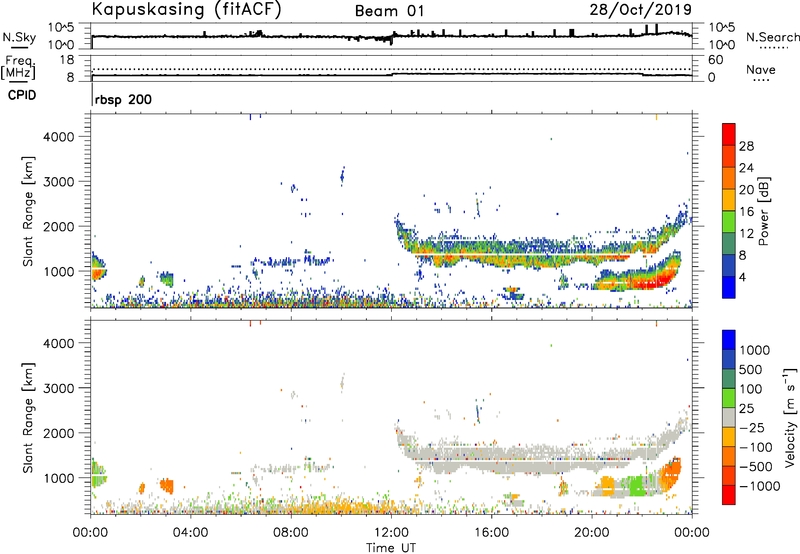This screenshot has height=554, width=800.
Task: Click the '18' tick on frequency axis
Action: point(66,60)
